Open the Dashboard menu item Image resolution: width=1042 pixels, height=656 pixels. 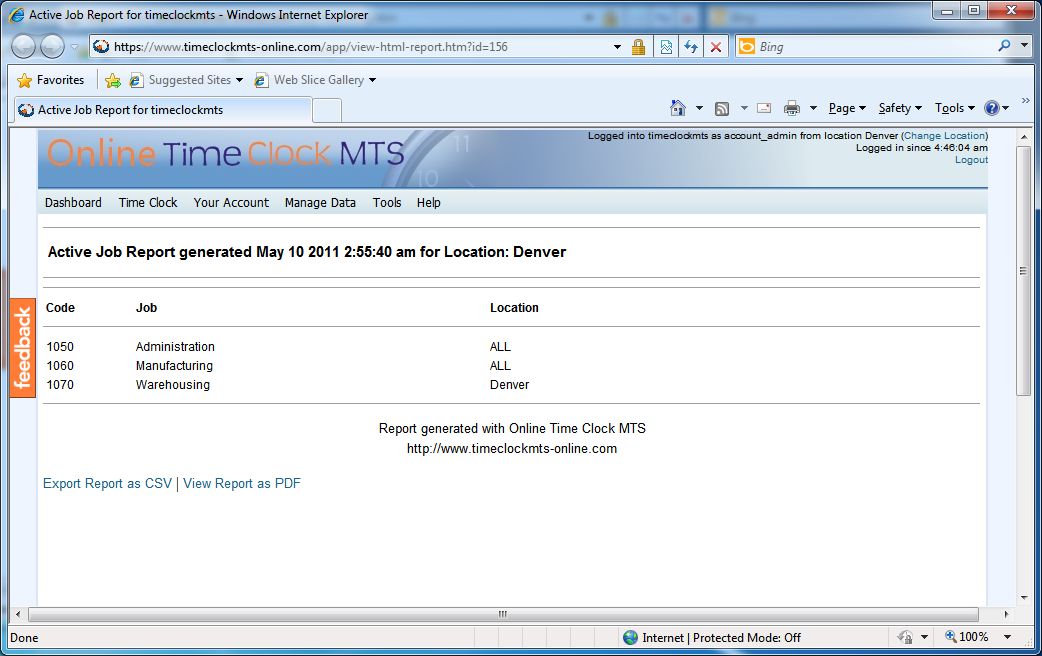(x=73, y=203)
